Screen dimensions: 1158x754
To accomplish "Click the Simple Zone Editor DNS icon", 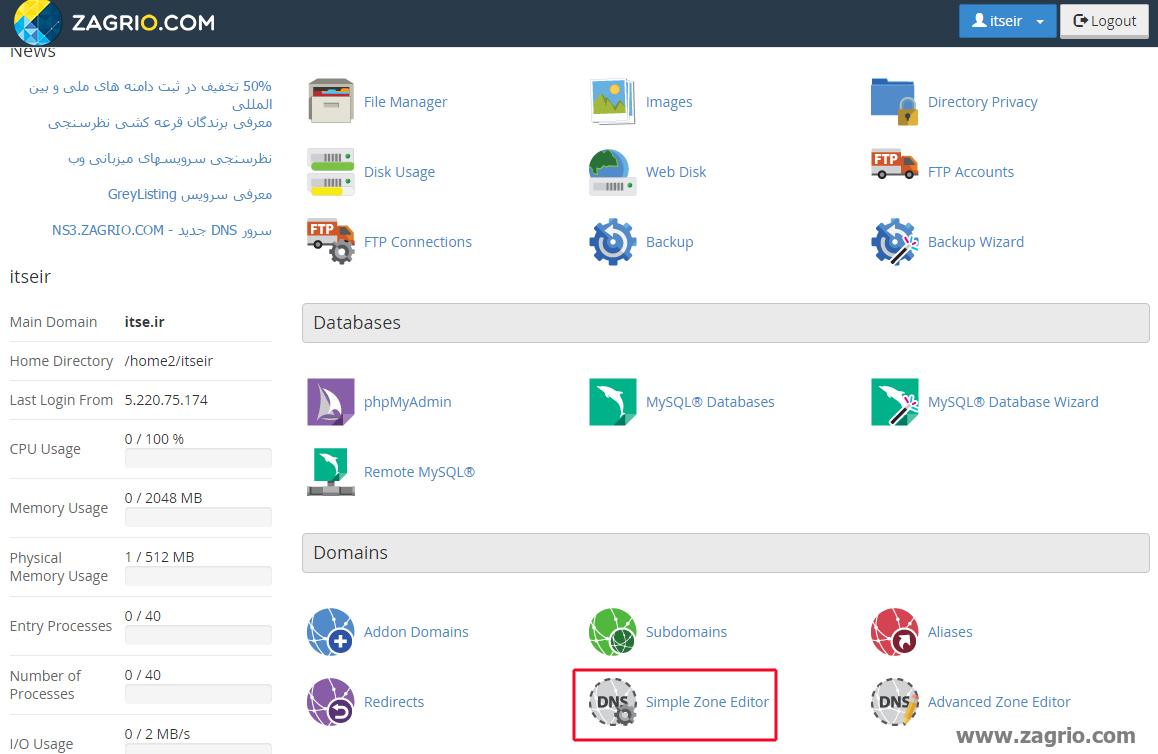I will coord(612,702).
